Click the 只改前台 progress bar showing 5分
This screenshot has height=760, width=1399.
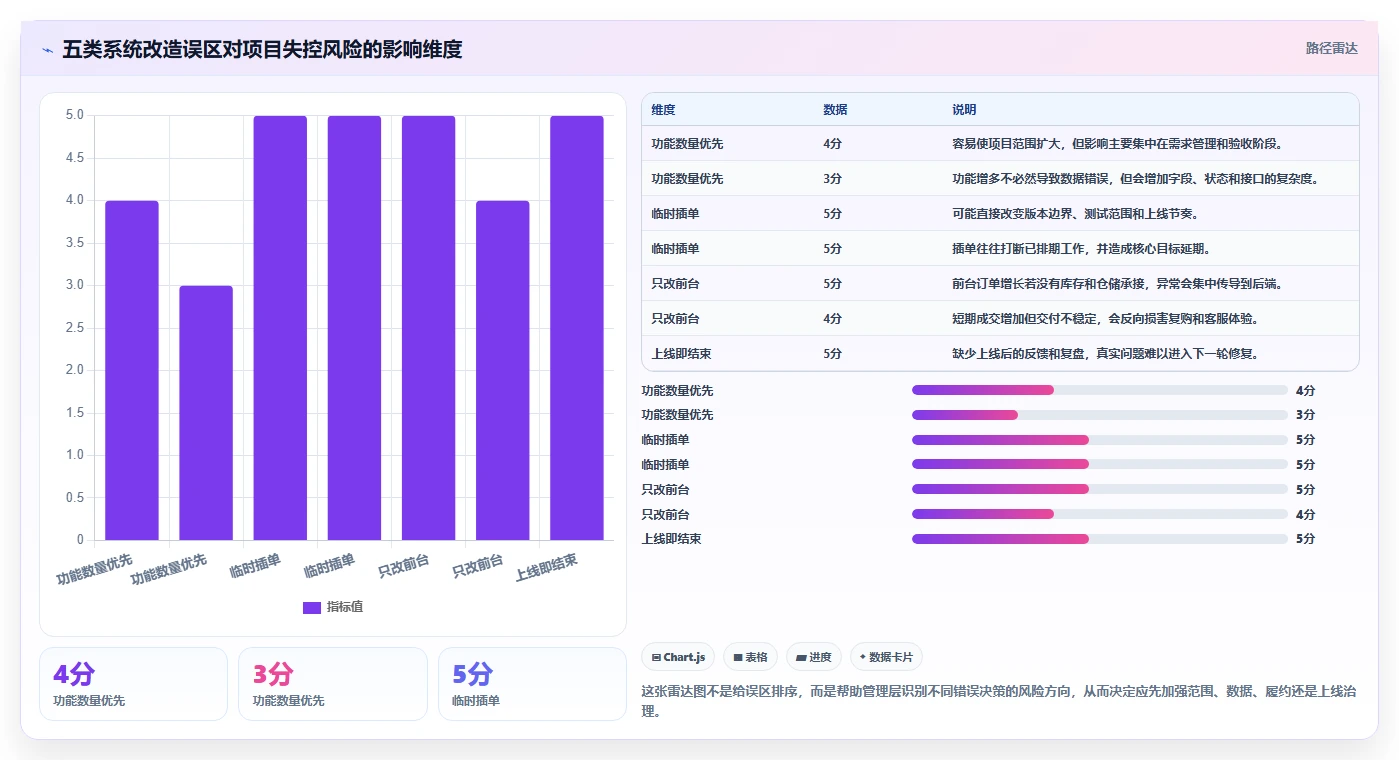click(1100, 489)
